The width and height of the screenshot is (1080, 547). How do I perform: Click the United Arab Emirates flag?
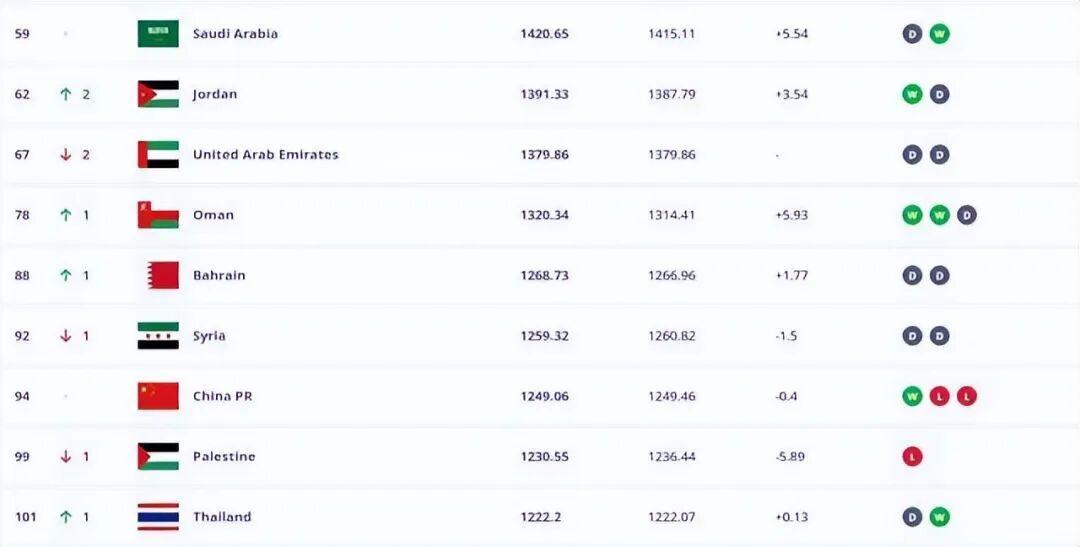158,154
